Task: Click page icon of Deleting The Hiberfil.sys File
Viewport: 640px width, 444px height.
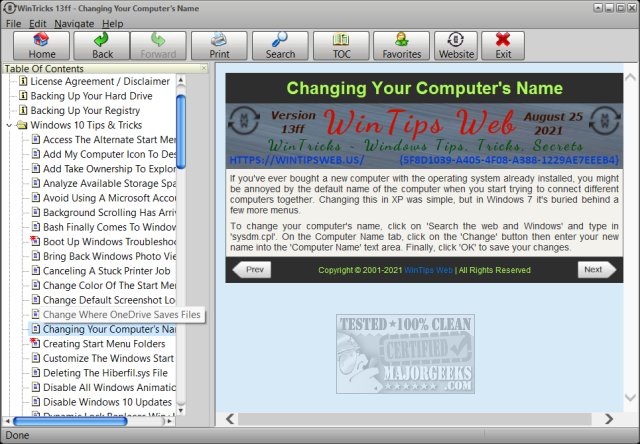Action: [x=36, y=373]
